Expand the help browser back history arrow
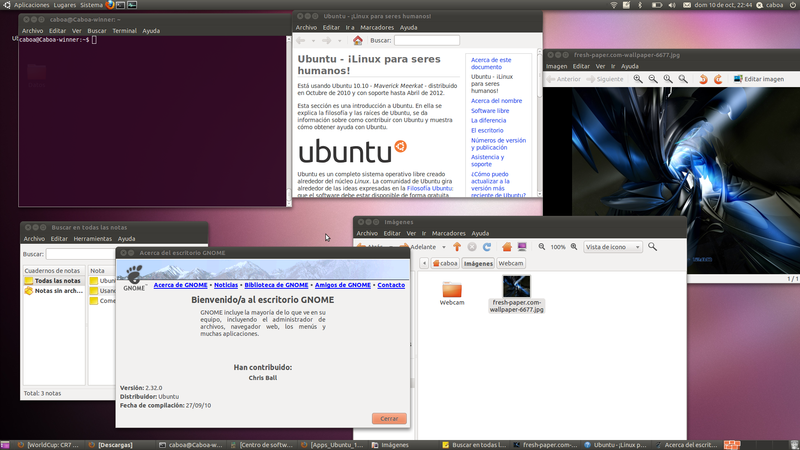Viewport: 800px width, 450px height. (313, 40)
